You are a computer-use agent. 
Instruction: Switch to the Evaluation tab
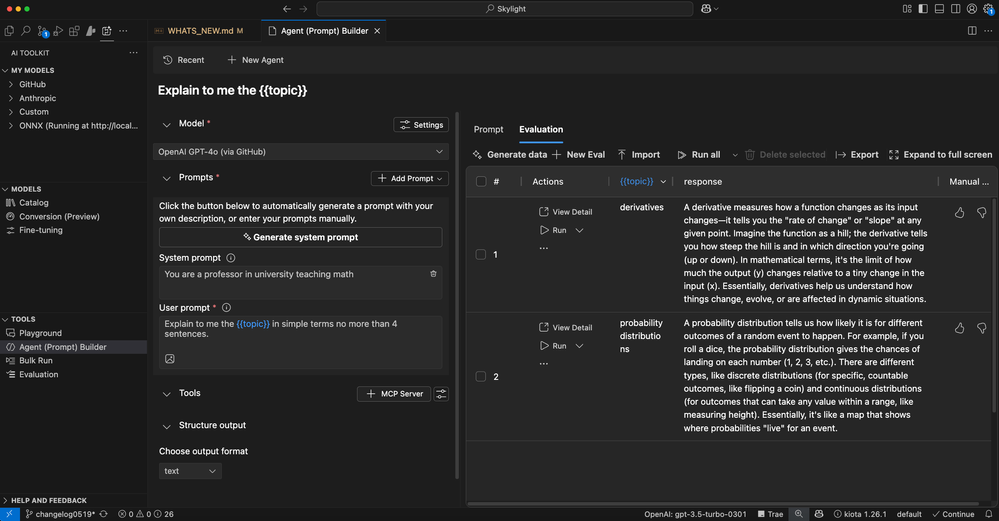coord(541,129)
